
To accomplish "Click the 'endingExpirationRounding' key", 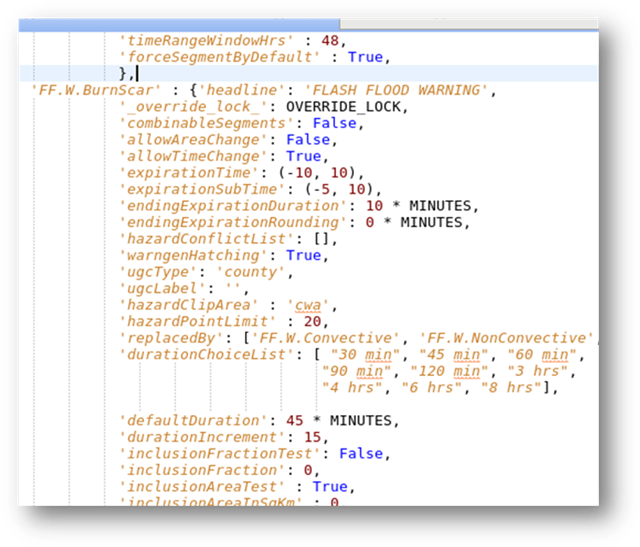I will coord(233,222).
